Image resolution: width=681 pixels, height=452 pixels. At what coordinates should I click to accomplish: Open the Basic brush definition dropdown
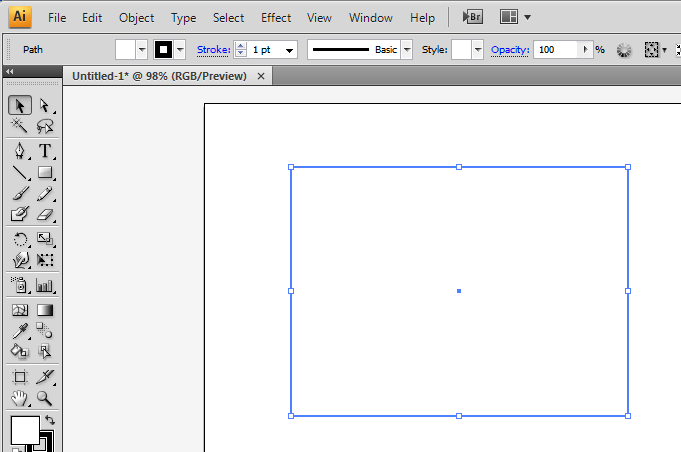tap(407, 50)
